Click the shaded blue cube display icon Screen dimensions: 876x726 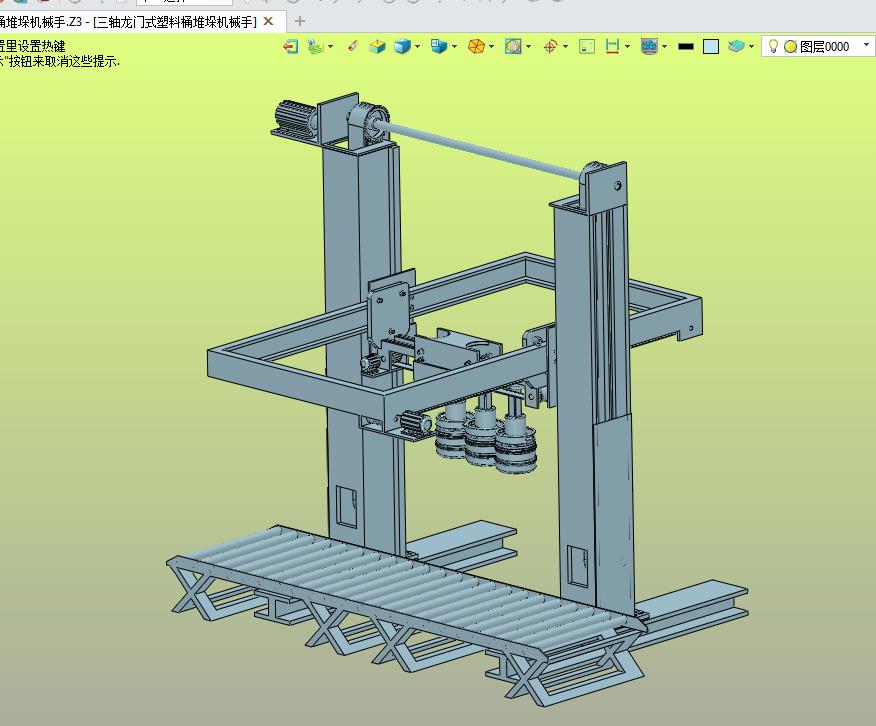[x=402, y=46]
